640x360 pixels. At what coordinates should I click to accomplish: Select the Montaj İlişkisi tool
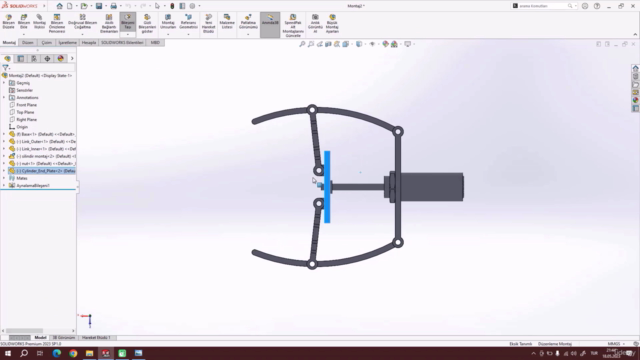pos(39,22)
